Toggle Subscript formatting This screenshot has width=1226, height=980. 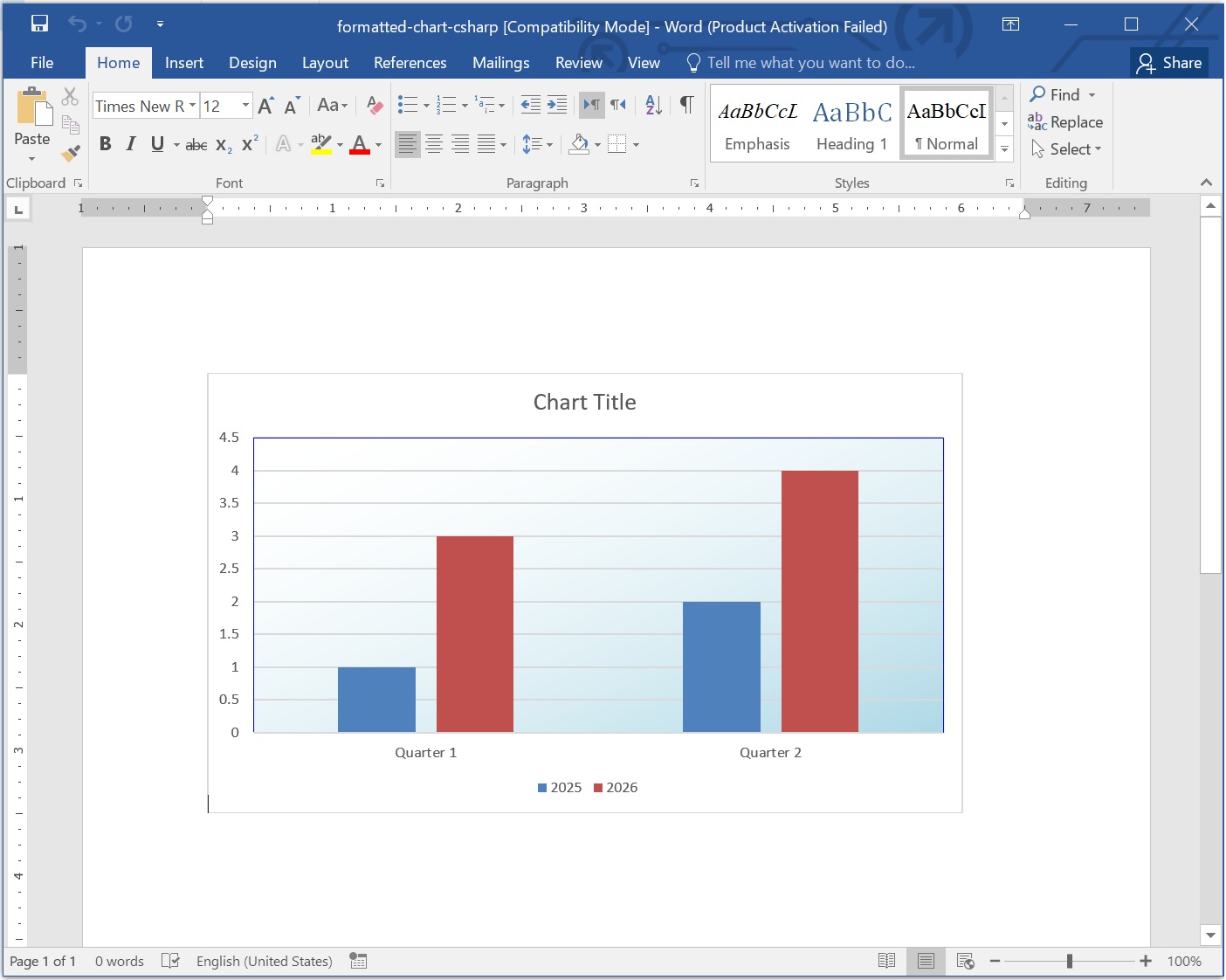224,144
